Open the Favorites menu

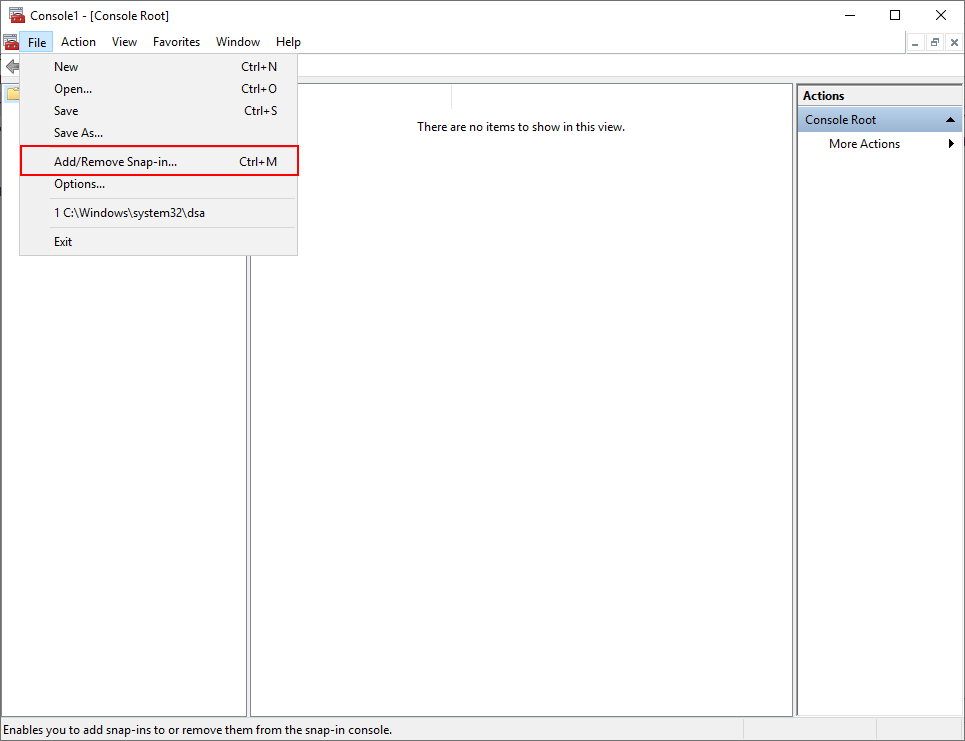tap(176, 42)
